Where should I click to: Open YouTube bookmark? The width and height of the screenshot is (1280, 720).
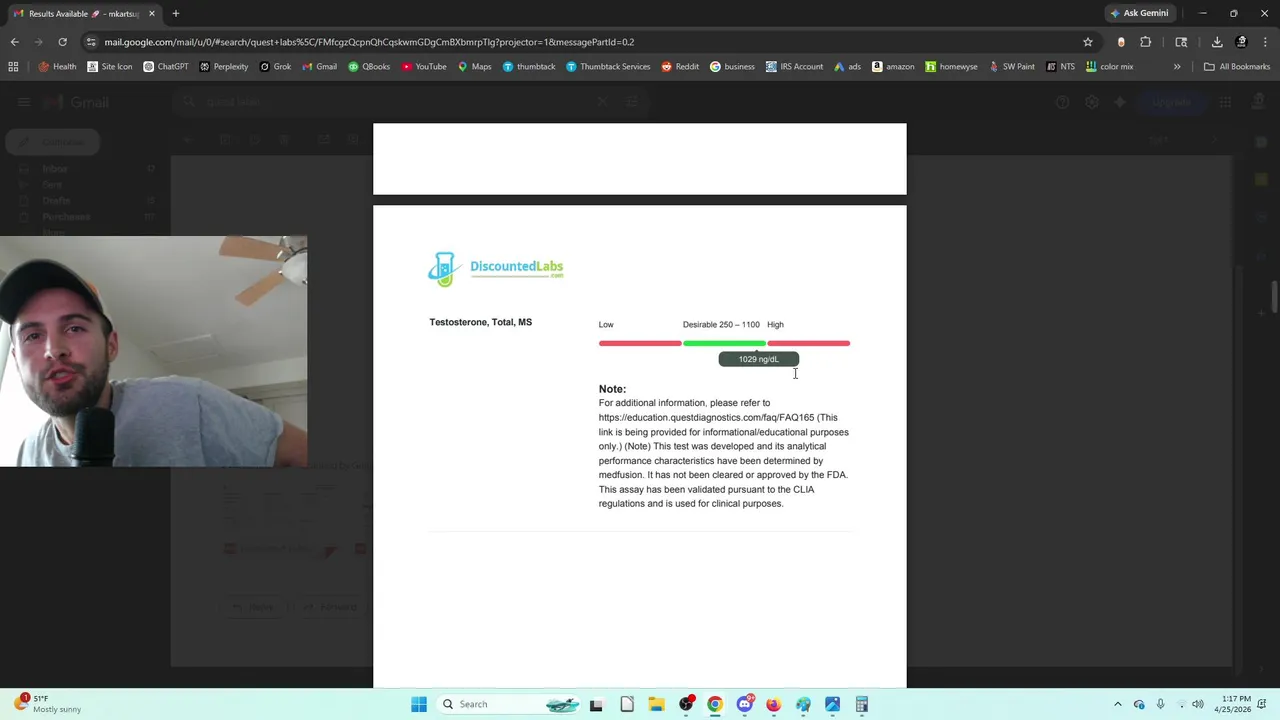coord(423,67)
